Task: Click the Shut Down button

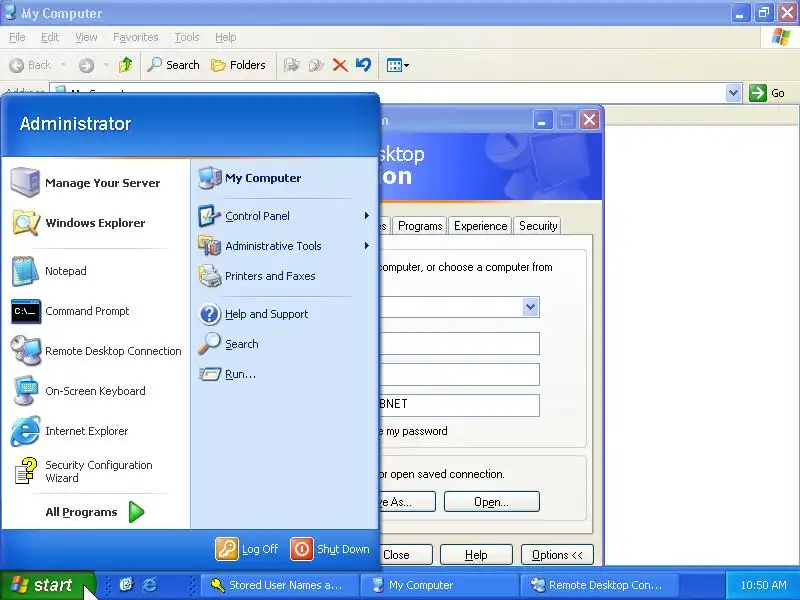Action: point(330,549)
